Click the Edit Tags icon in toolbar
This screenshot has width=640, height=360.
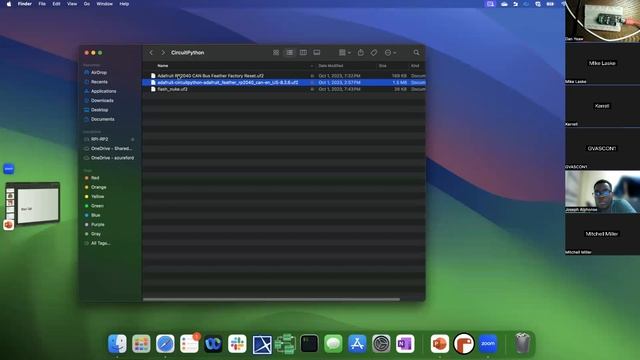(x=374, y=53)
